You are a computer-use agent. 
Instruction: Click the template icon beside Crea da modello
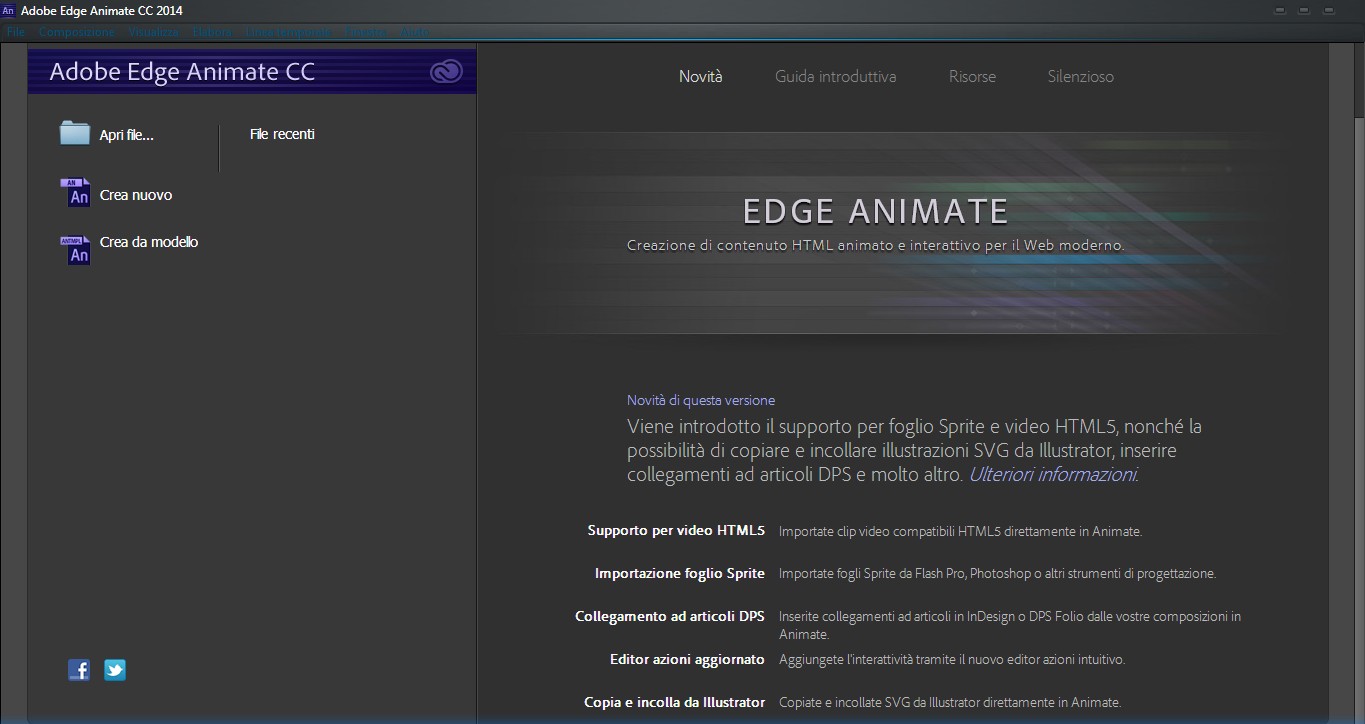click(75, 250)
